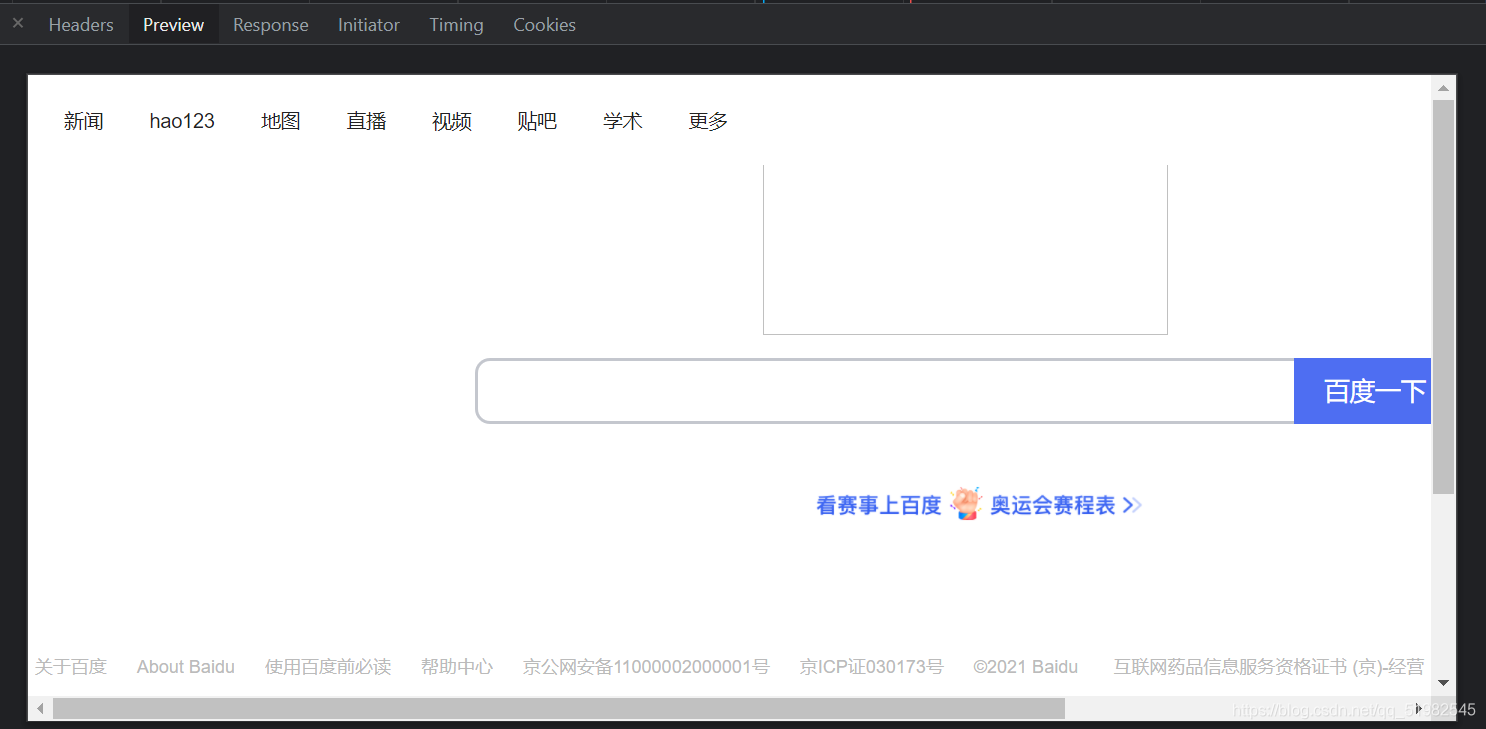
Task: Open the 新闻 link
Action: pyautogui.click(x=84, y=121)
